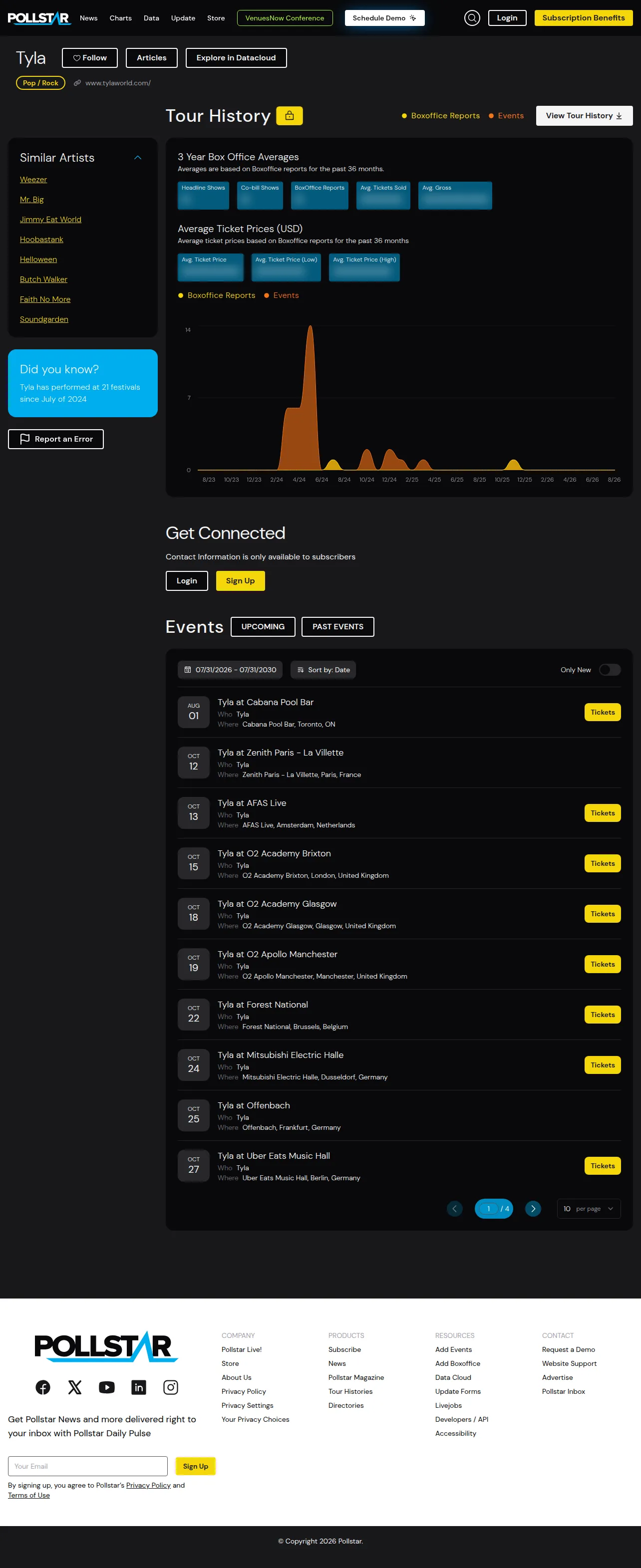Toggle Events legend in Tour History header
This screenshot has height=1568, width=641.
pos(507,116)
